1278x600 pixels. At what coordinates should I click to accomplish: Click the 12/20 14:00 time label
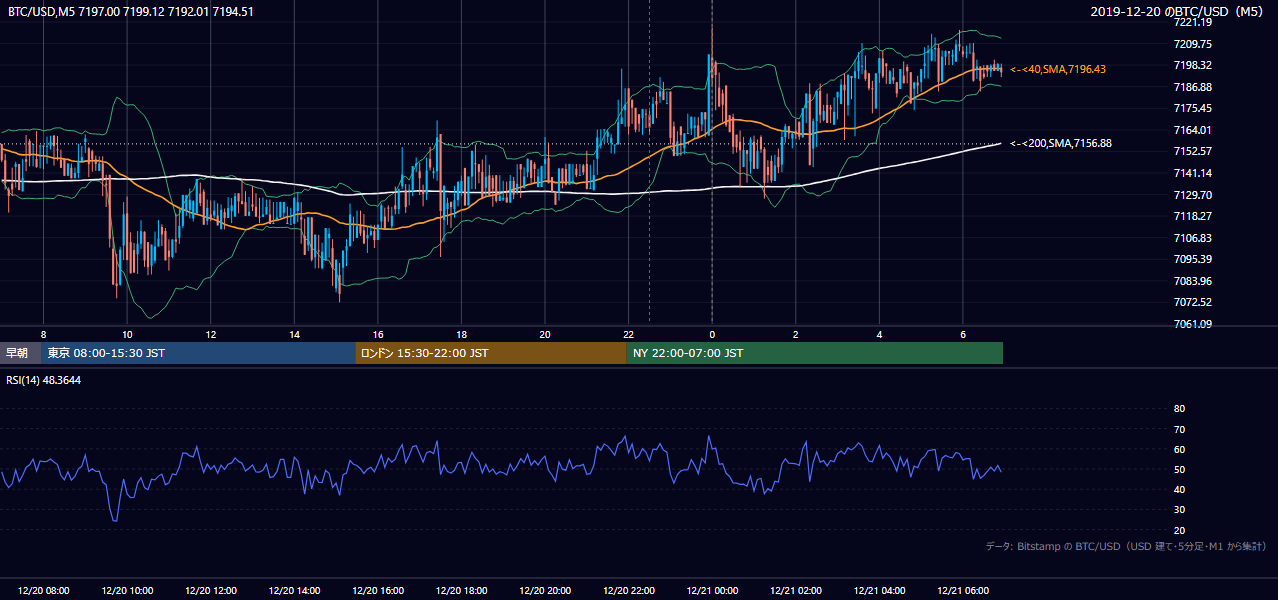[294, 591]
